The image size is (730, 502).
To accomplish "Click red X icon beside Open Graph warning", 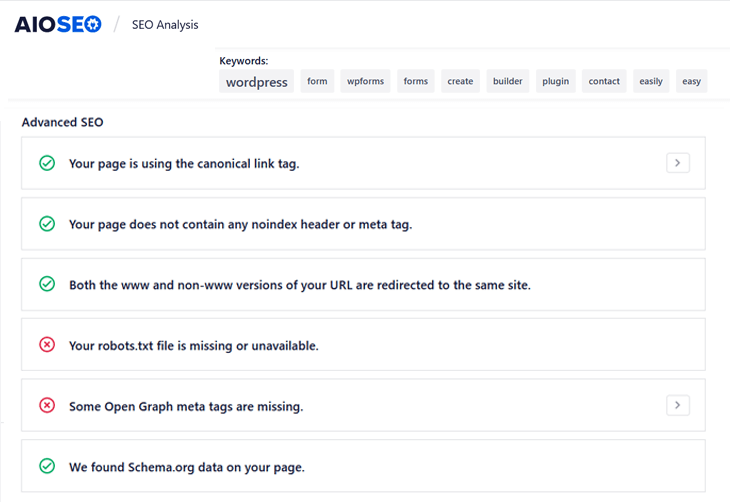I will click(47, 405).
